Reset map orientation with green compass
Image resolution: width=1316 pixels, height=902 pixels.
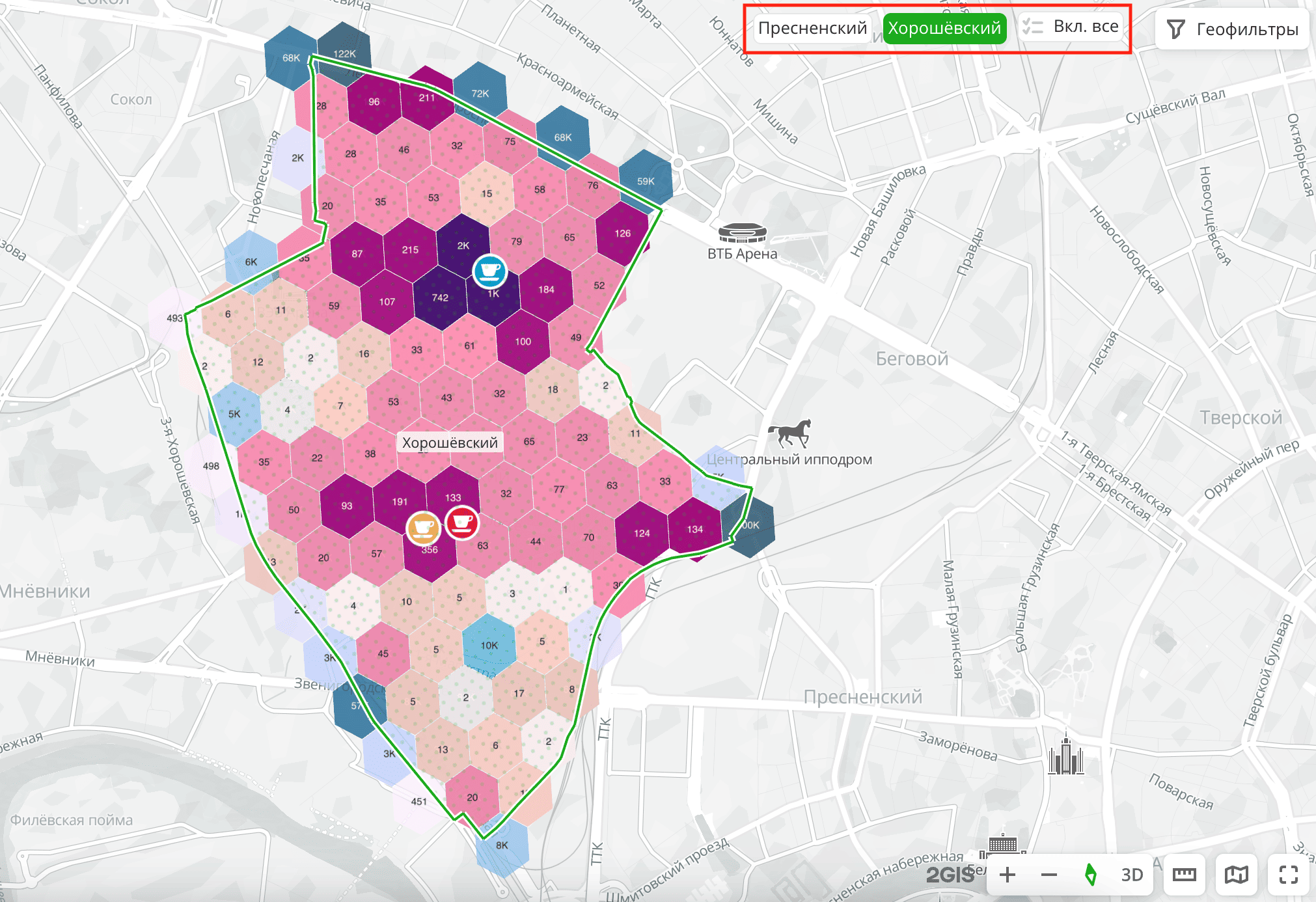(1090, 874)
